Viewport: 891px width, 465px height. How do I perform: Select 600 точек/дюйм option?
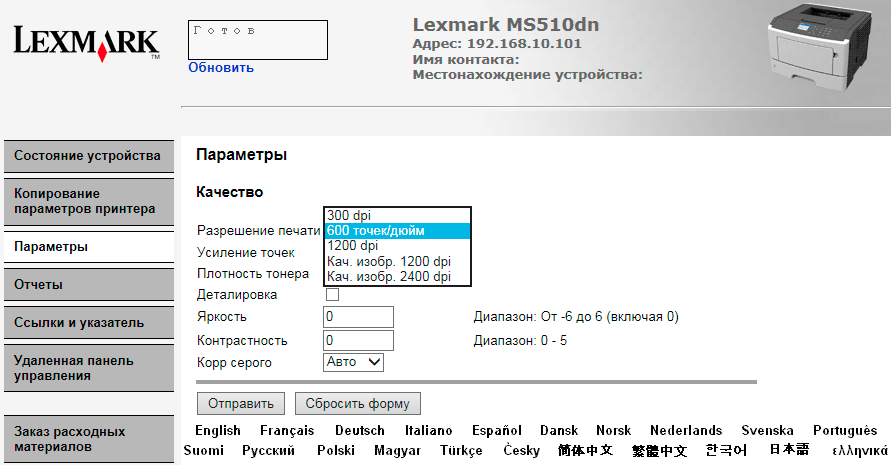(397, 231)
